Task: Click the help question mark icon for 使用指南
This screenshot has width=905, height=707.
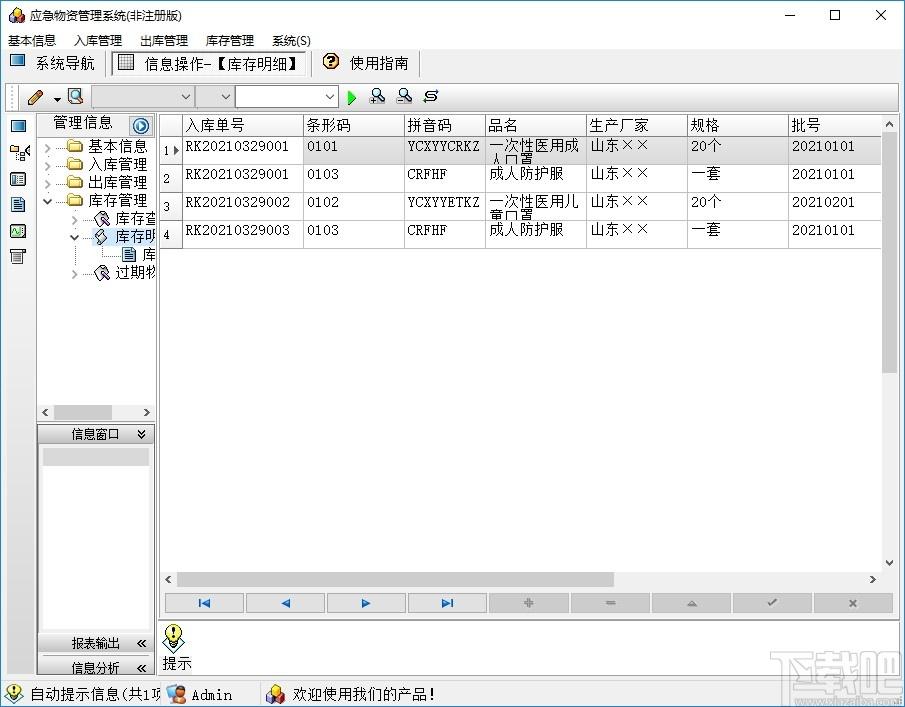Action: click(x=331, y=62)
